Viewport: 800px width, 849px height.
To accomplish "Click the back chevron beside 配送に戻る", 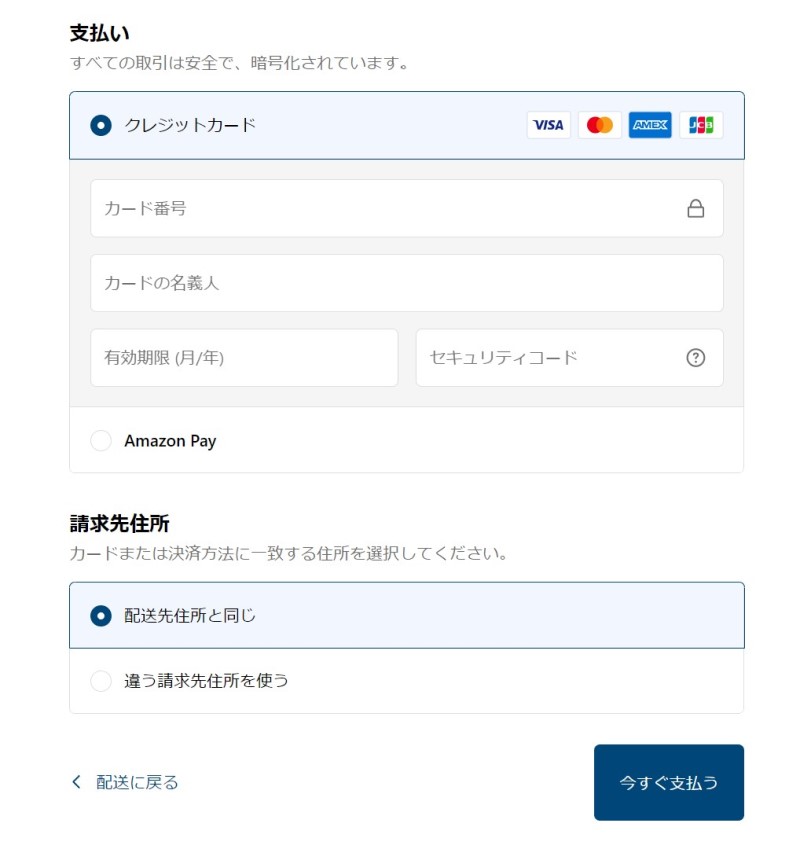I will click(77, 782).
